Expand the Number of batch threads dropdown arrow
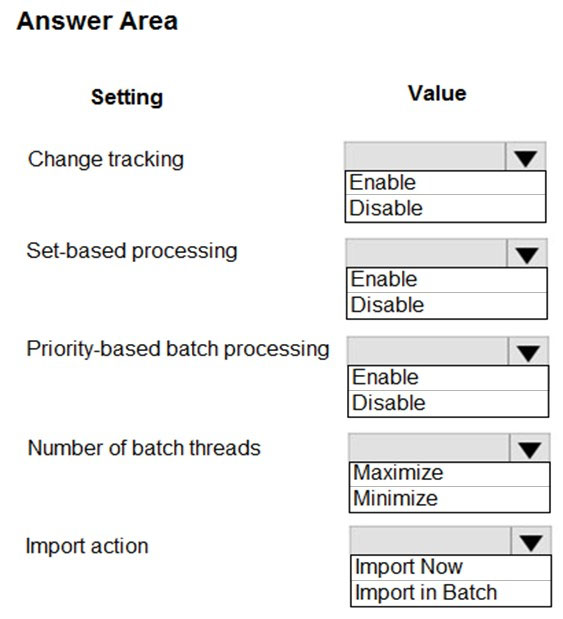 click(x=530, y=448)
